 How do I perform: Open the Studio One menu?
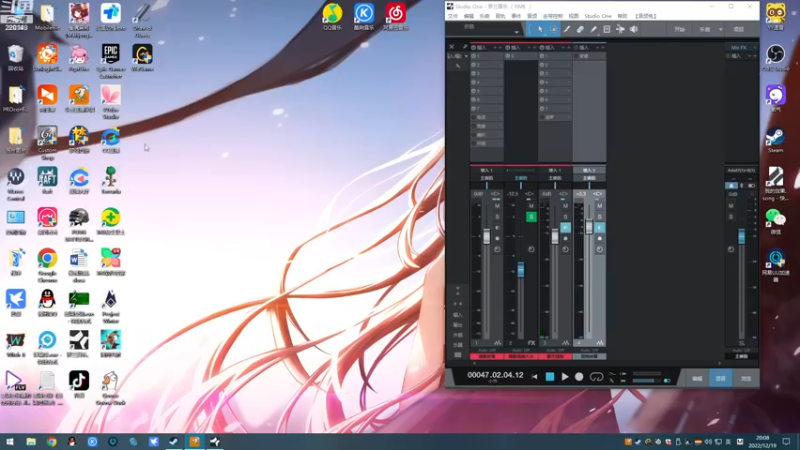[x=598, y=16]
